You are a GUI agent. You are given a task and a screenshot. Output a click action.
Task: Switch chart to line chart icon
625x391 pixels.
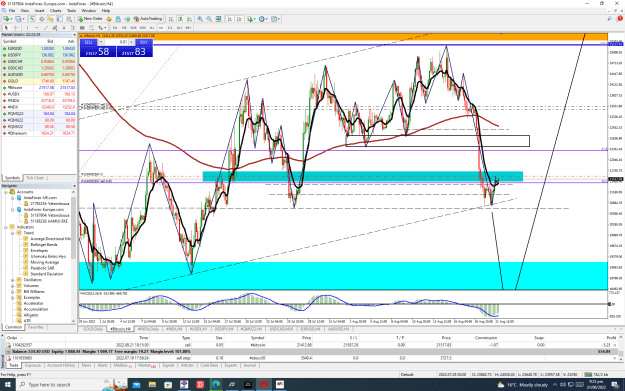click(x=189, y=19)
